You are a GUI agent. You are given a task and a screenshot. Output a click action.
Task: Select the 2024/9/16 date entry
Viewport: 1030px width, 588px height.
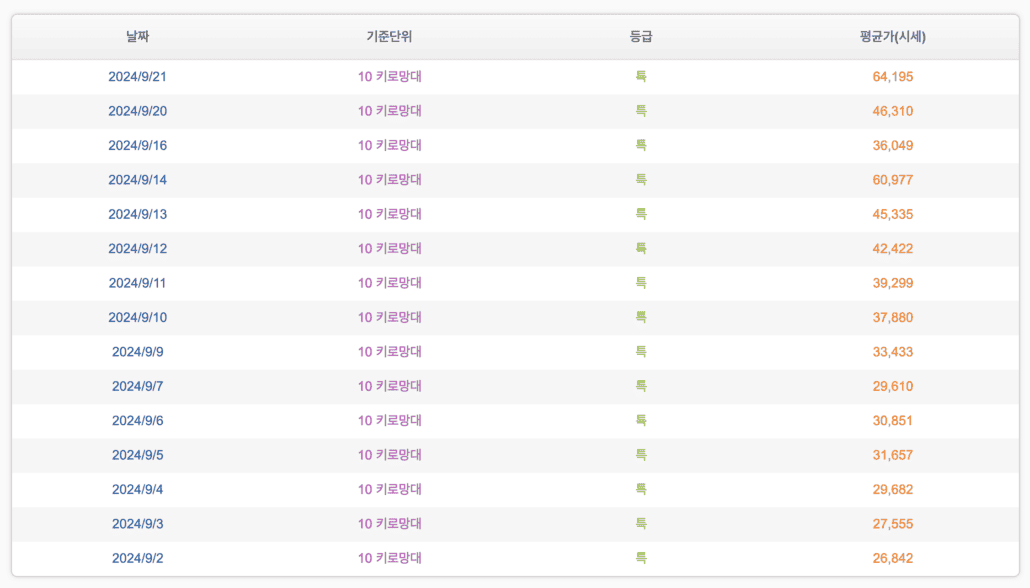(x=137, y=145)
